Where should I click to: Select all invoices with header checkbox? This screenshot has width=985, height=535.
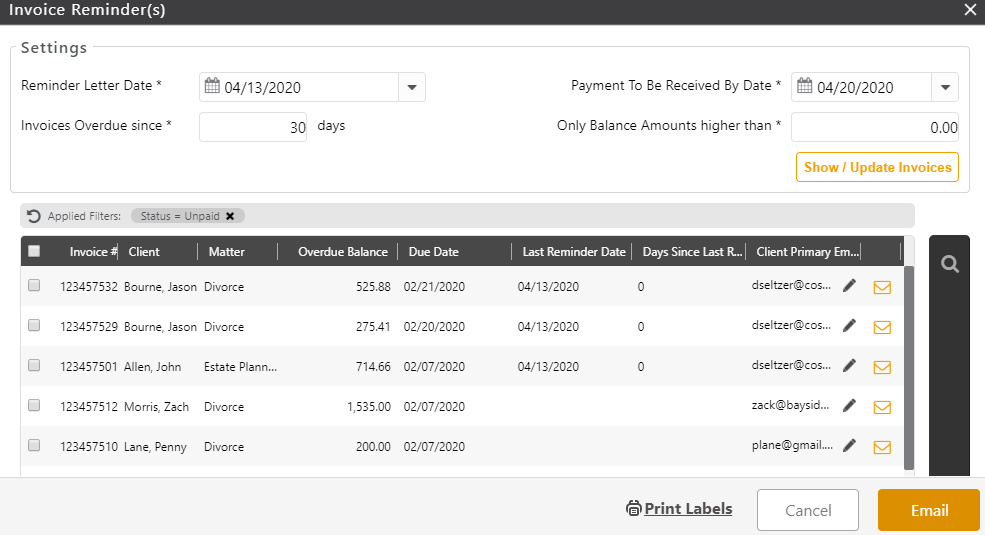tap(34, 251)
